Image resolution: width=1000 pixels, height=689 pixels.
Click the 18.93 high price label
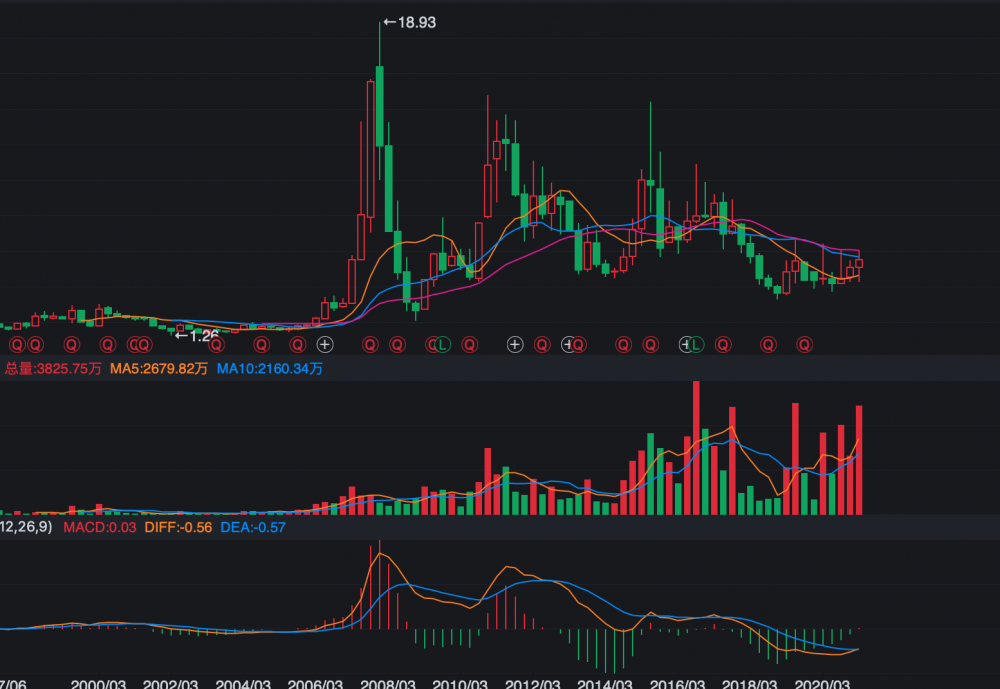point(410,22)
